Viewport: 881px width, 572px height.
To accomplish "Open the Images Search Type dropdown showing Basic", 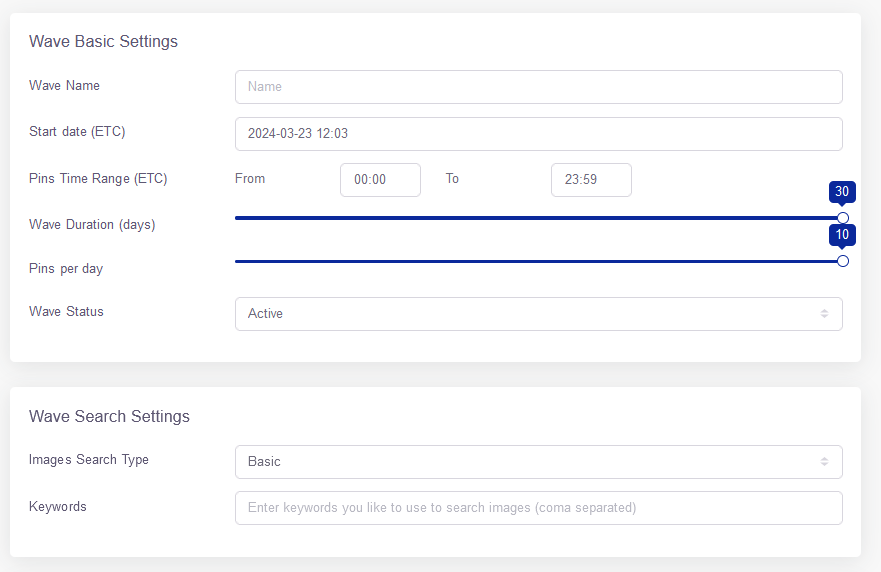I will coord(538,462).
